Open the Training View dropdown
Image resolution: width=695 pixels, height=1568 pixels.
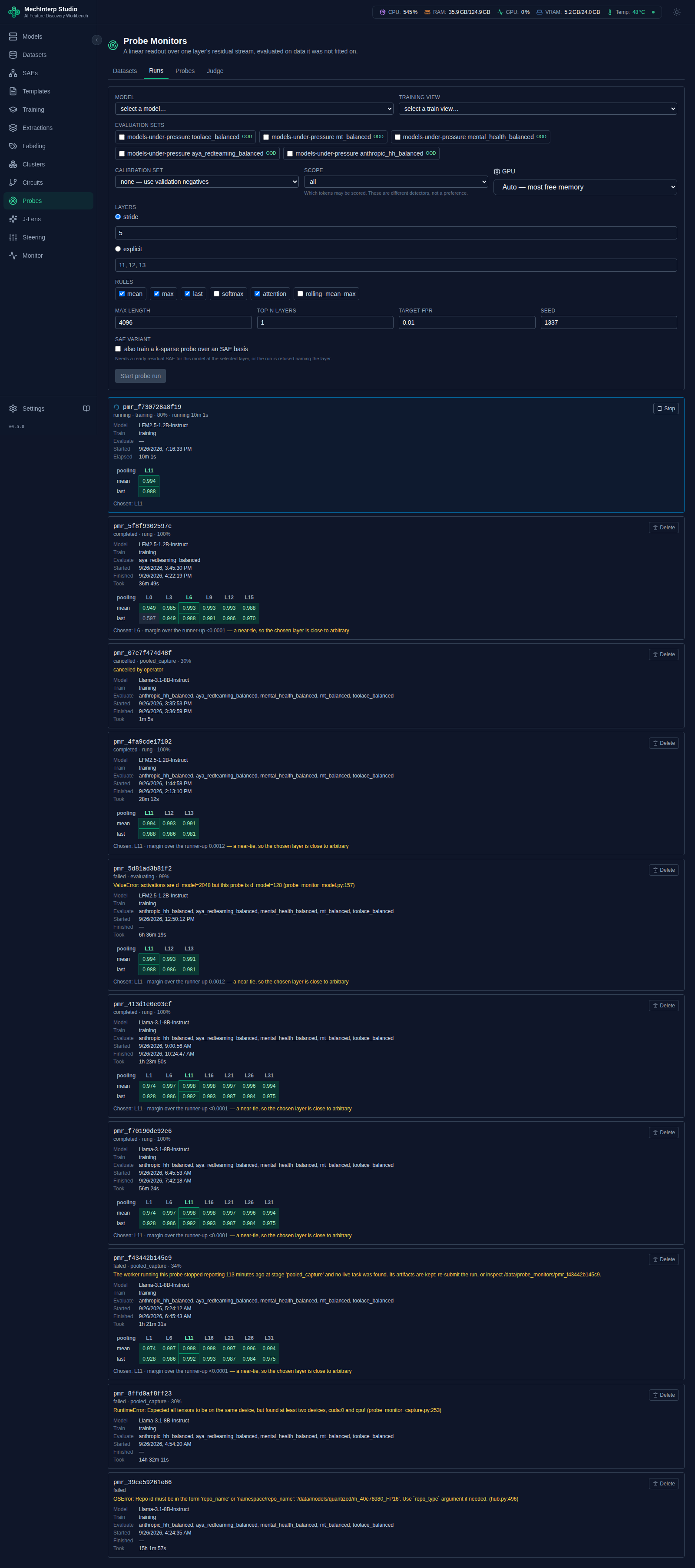click(x=538, y=108)
